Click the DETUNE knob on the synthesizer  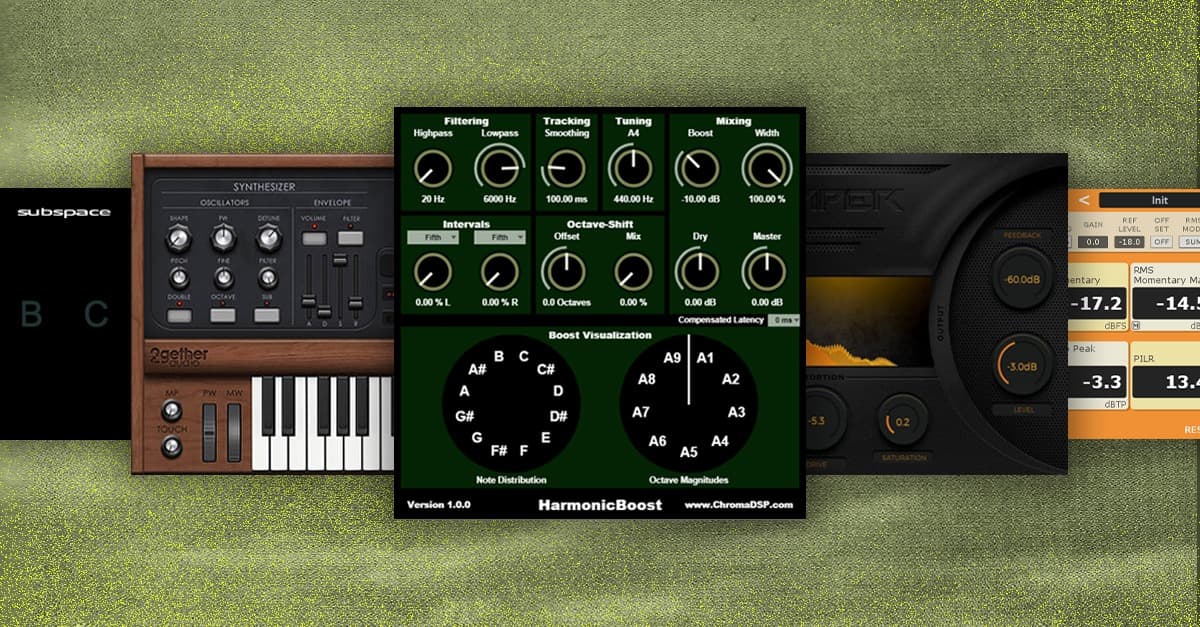(268, 237)
